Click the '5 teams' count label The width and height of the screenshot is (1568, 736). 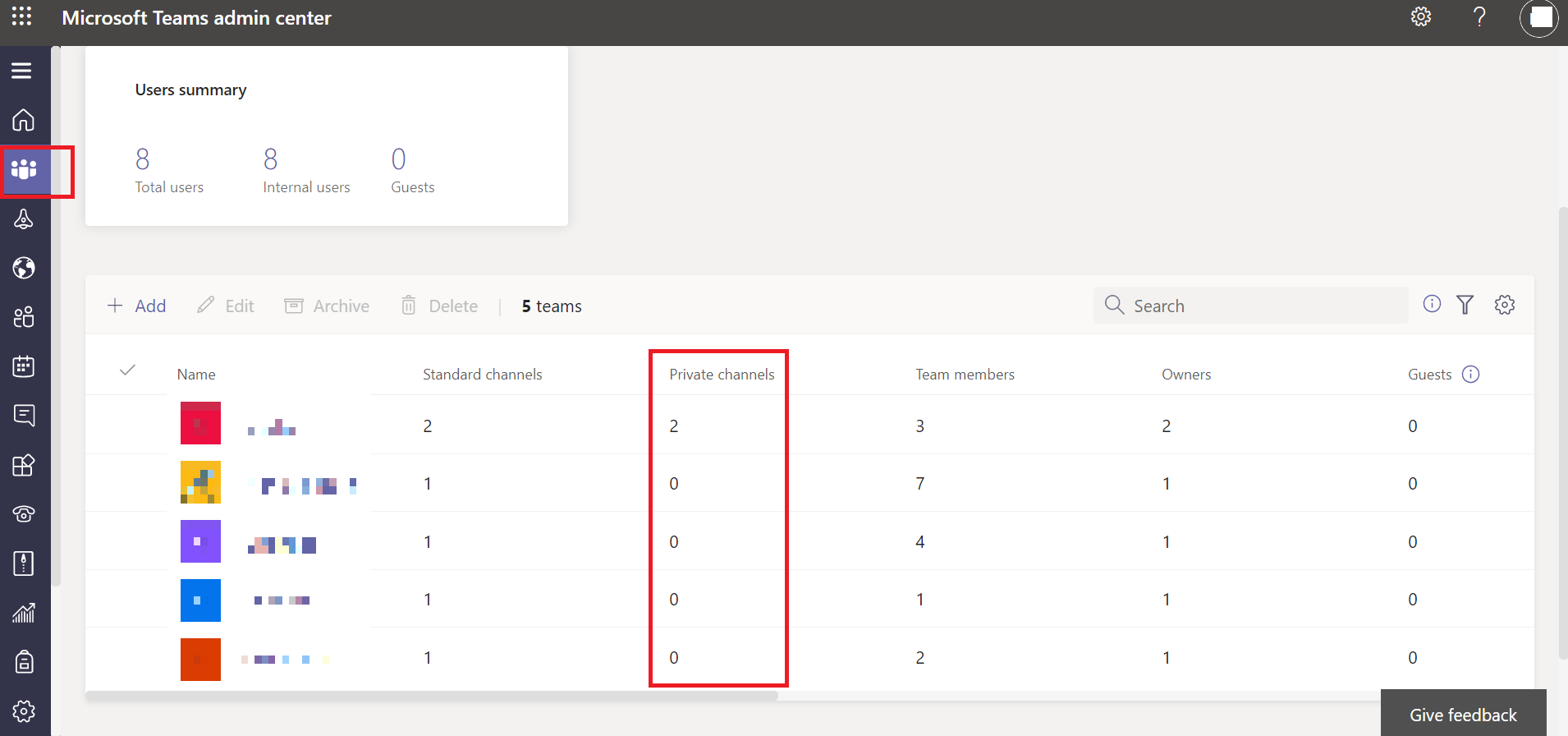[x=552, y=306]
